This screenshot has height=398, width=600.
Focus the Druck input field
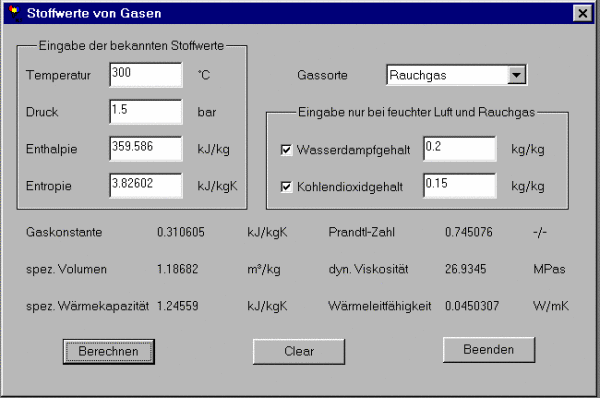click(146, 112)
